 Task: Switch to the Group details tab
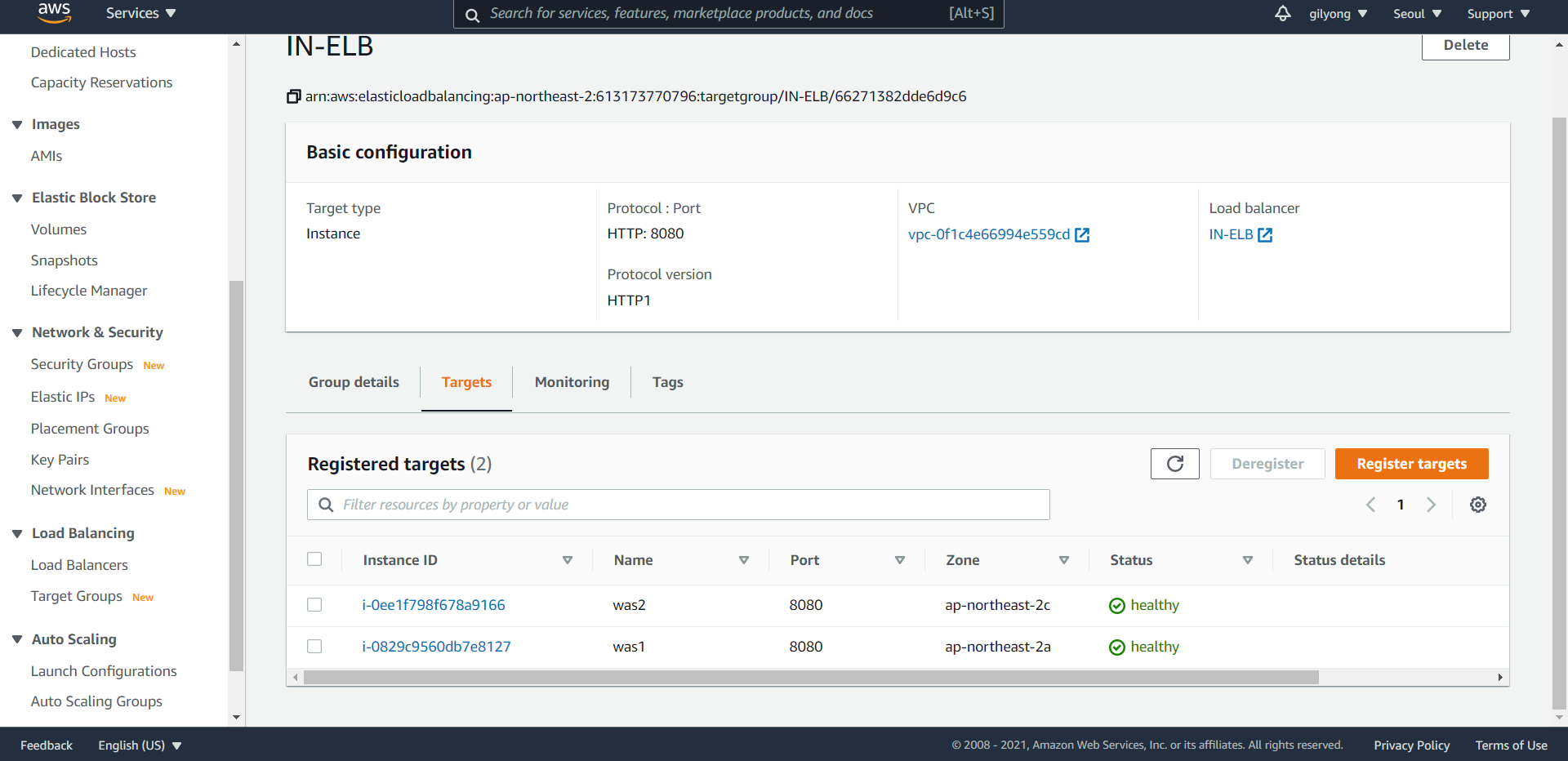[354, 382]
